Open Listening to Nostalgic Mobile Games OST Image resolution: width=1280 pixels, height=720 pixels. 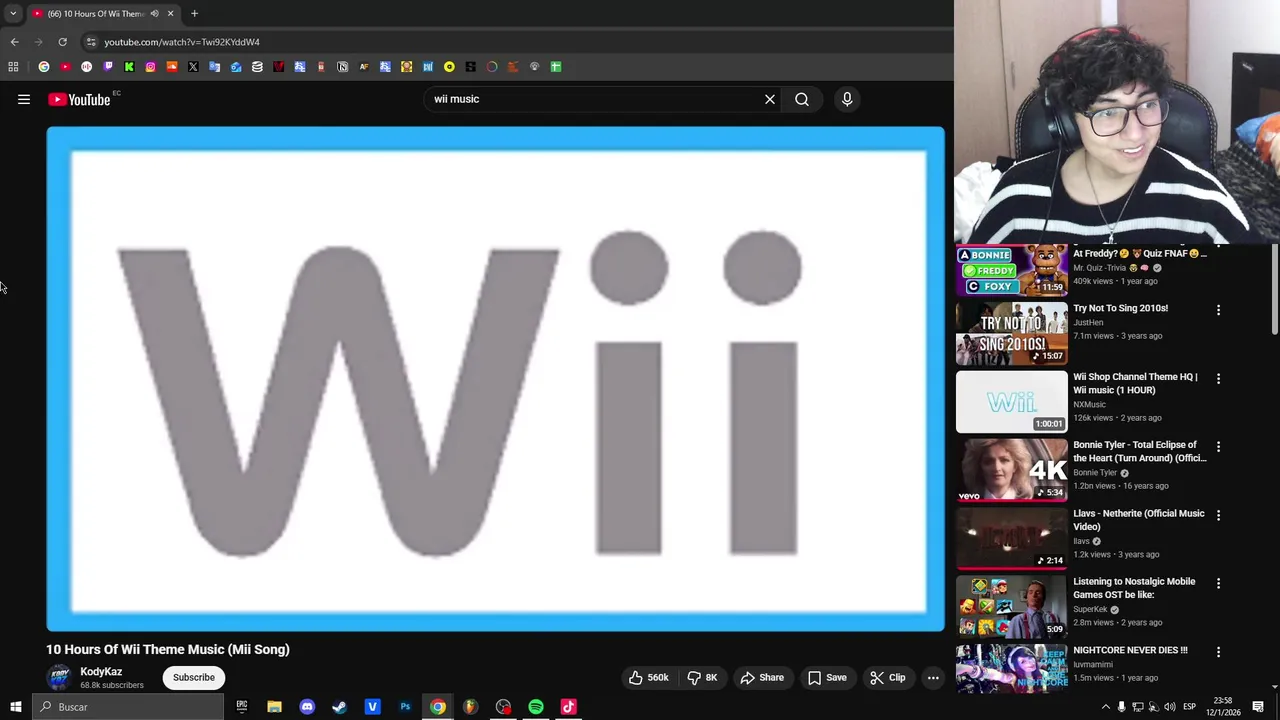point(1011,607)
